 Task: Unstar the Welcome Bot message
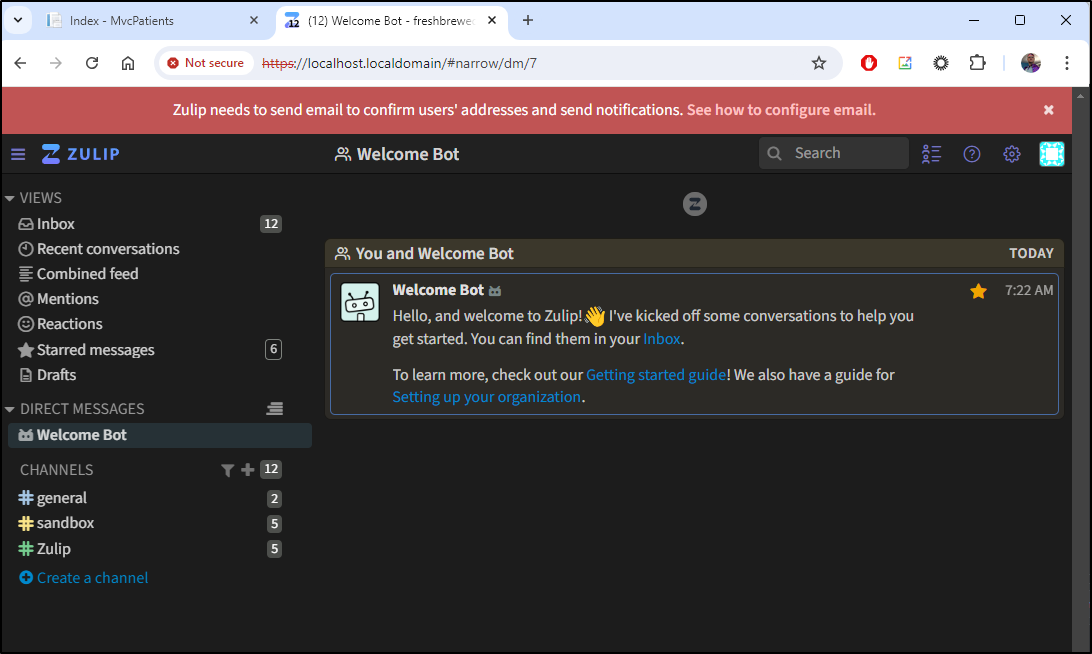pos(978,291)
